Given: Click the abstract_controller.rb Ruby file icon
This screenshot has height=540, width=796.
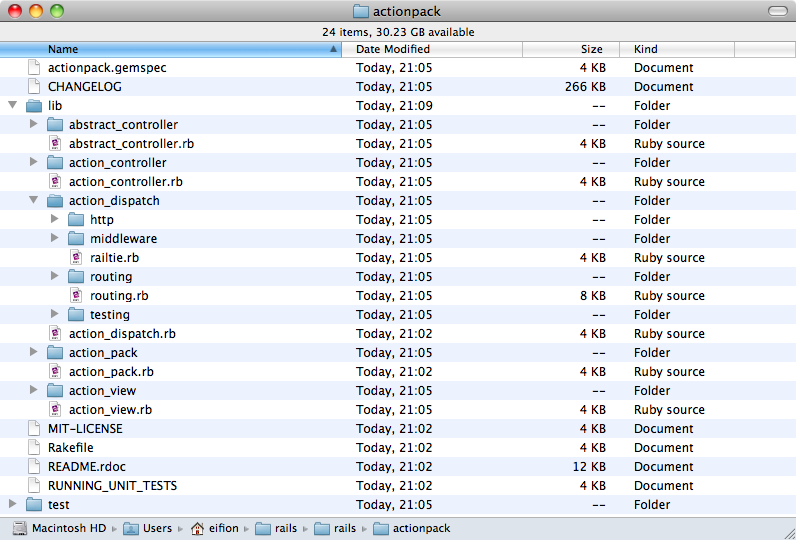Looking at the screenshot, I should coord(55,144).
